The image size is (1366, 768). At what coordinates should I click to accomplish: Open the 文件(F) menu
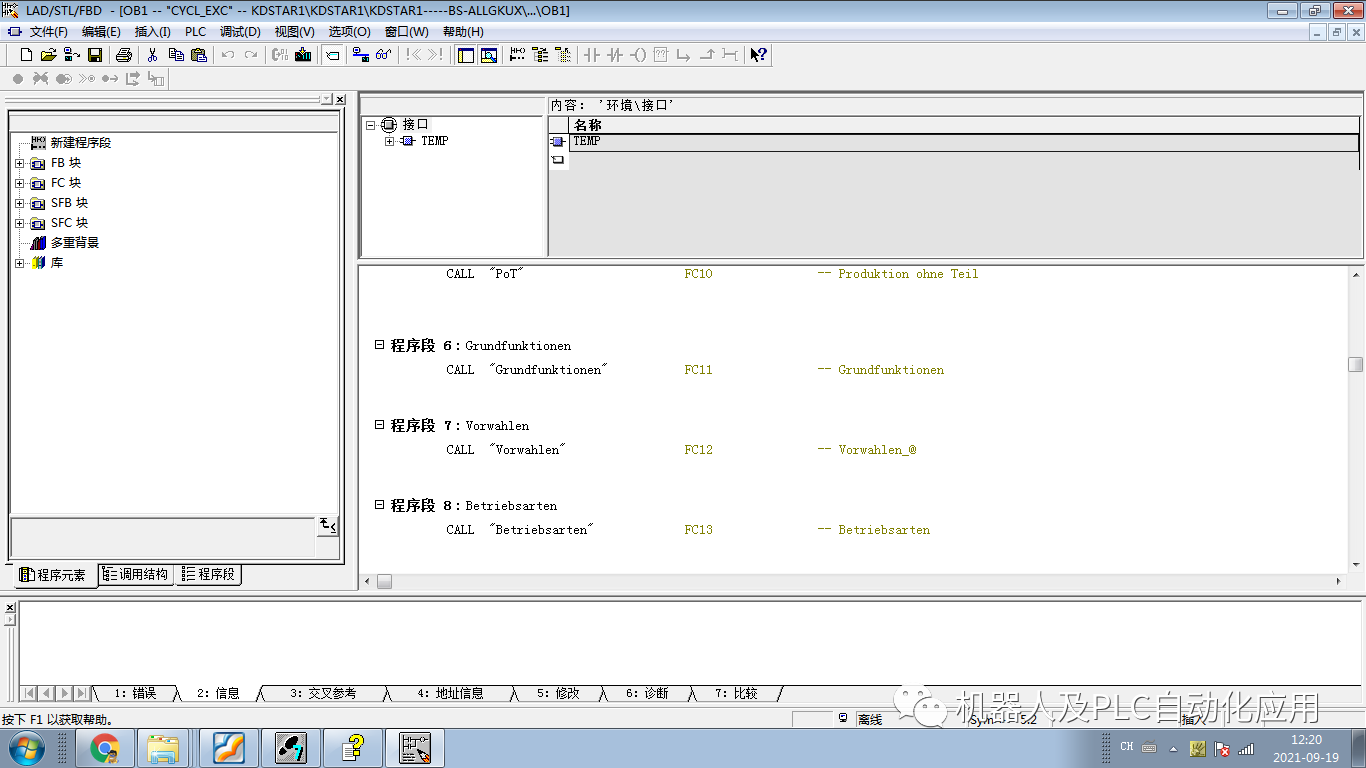point(48,32)
